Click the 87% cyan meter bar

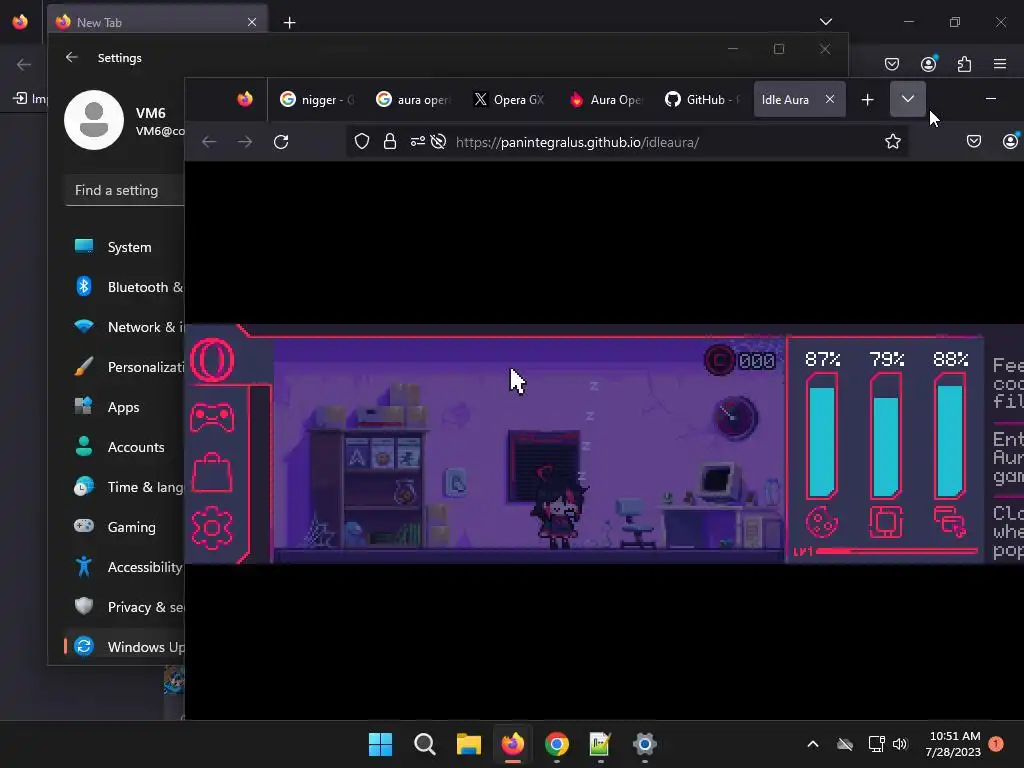tap(822, 436)
